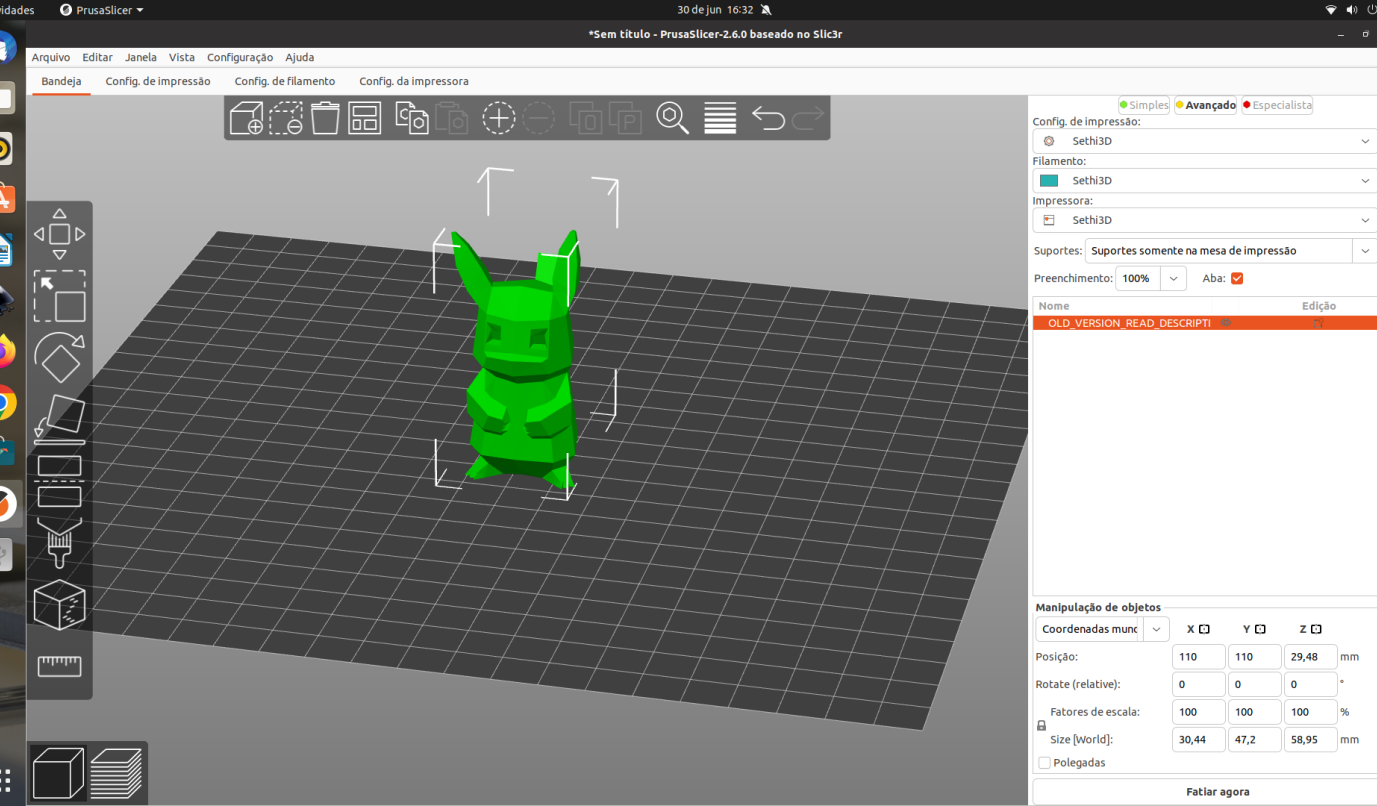This screenshot has height=806, width=1377.
Task: Click the Z axis reset icon
Action: [1316, 629]
